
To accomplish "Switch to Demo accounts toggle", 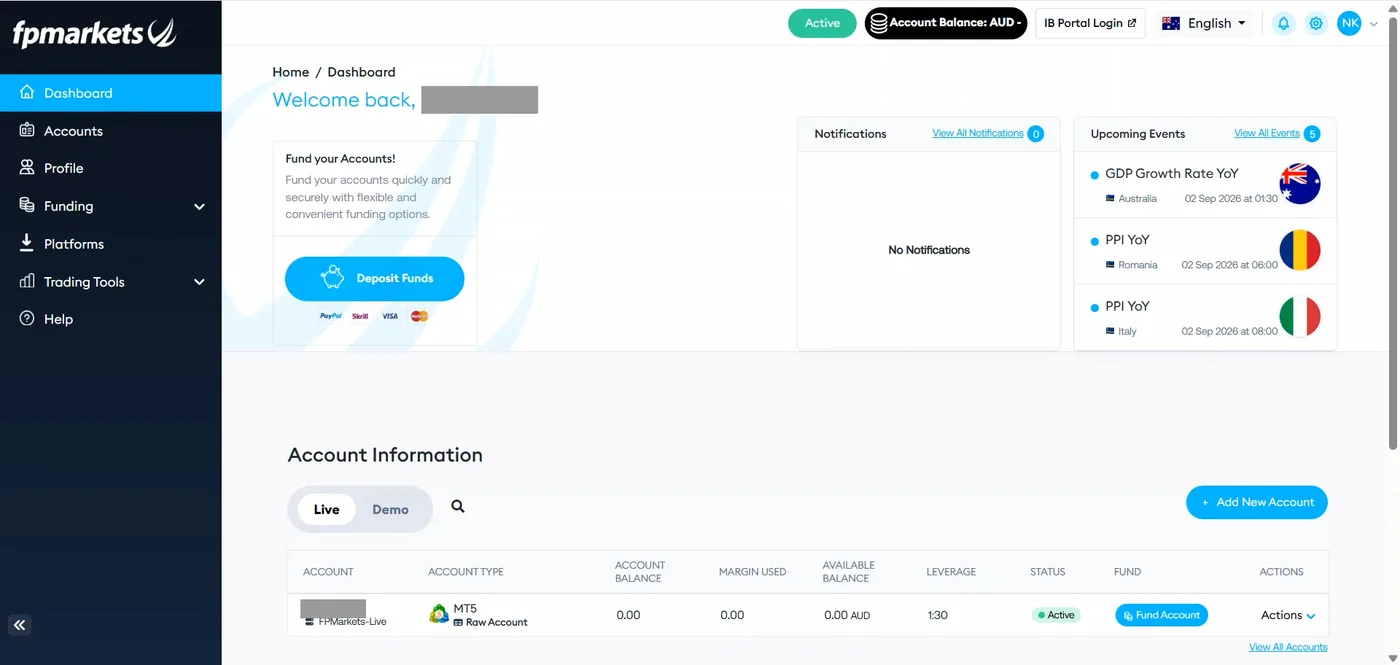I will 390,509.
